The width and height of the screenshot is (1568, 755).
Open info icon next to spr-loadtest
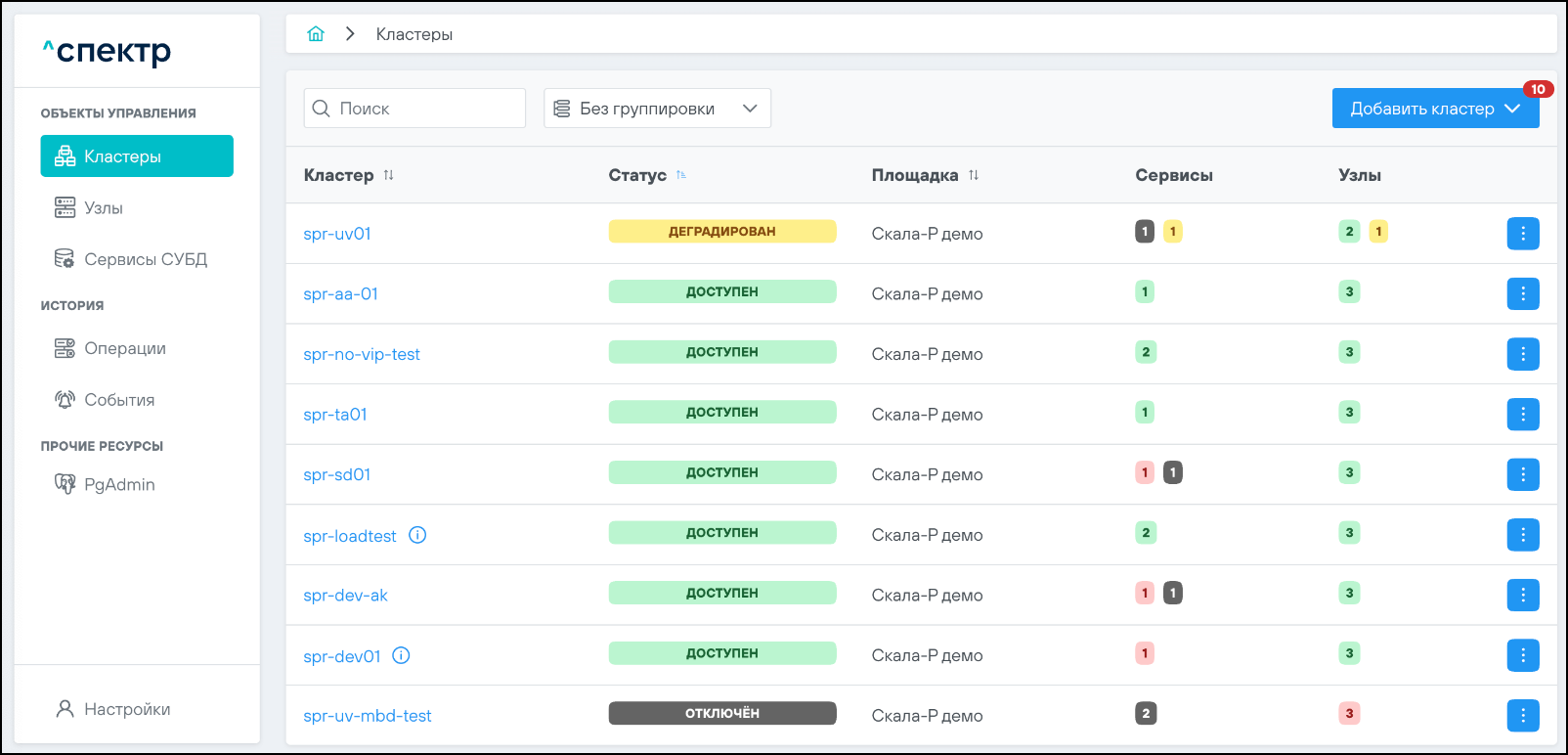coord(417,535)
